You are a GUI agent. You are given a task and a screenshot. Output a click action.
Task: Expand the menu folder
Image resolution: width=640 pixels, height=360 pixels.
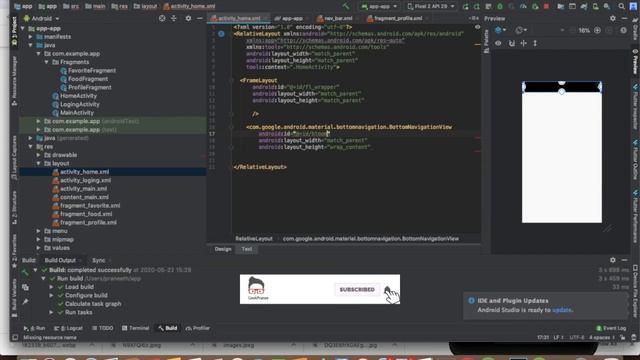(x=38, y=231)
